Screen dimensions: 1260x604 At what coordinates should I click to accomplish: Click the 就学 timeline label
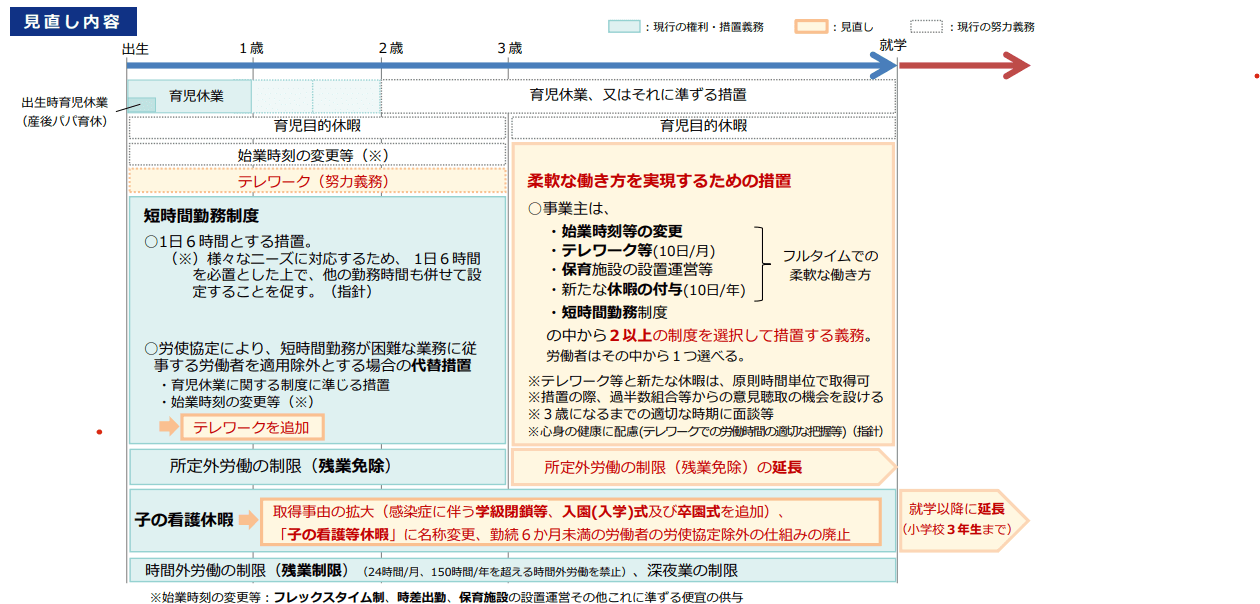pos(893,44)
